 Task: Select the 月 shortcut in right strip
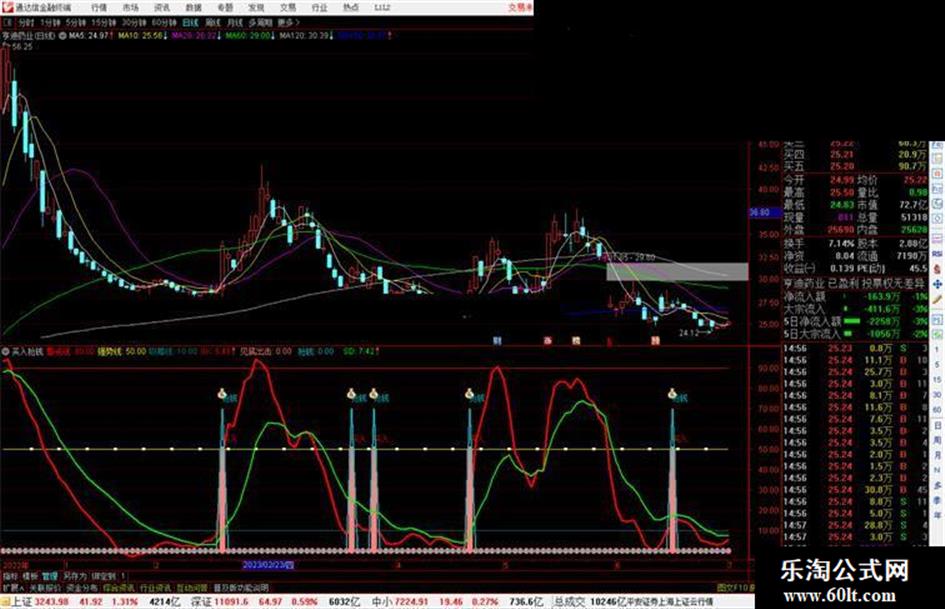937,455
